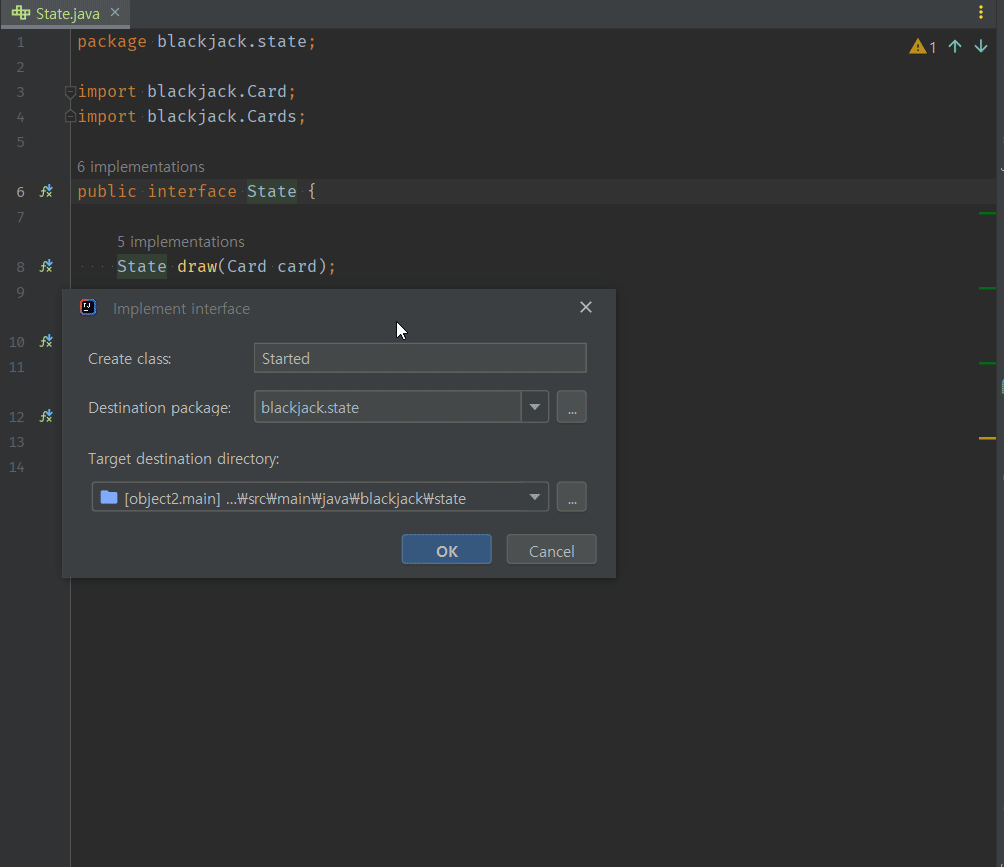Browse packages with Destination package ellipsis button
Viewport: 1004px width, 867px height.
coord(572,407)
